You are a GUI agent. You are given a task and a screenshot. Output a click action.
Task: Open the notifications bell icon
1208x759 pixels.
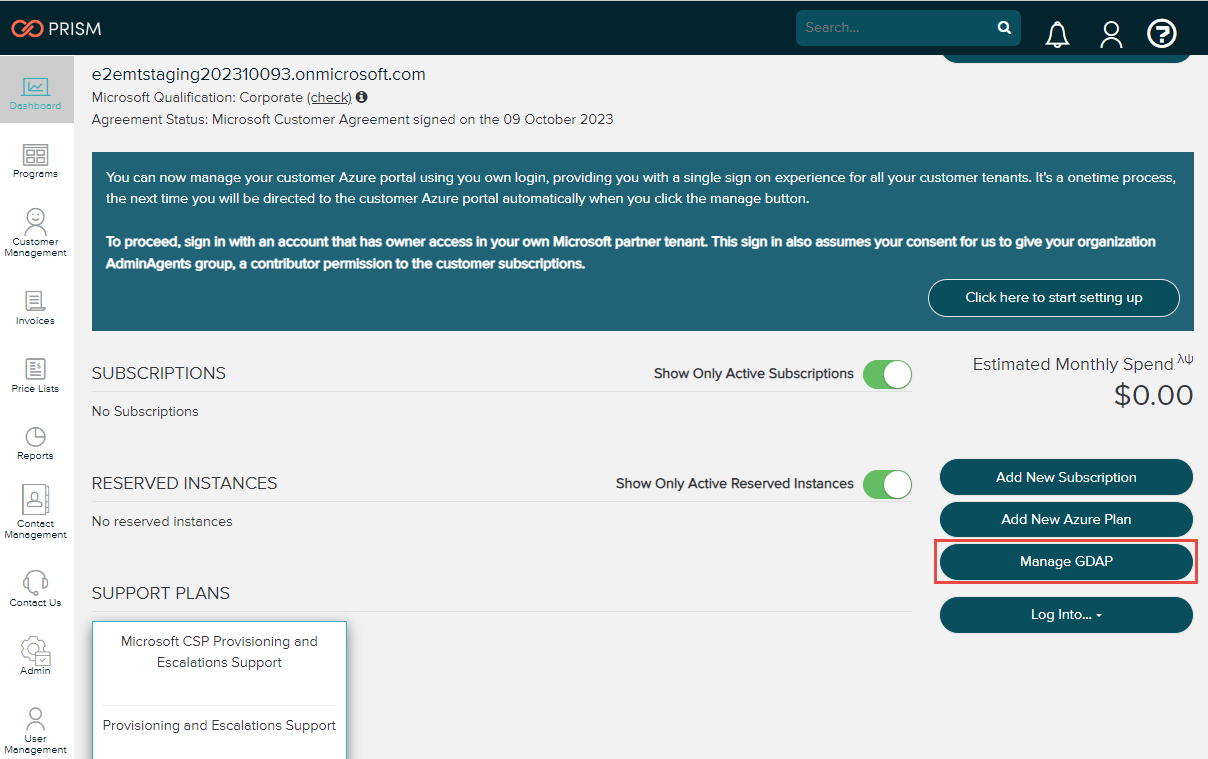(x=1057, y=35)
